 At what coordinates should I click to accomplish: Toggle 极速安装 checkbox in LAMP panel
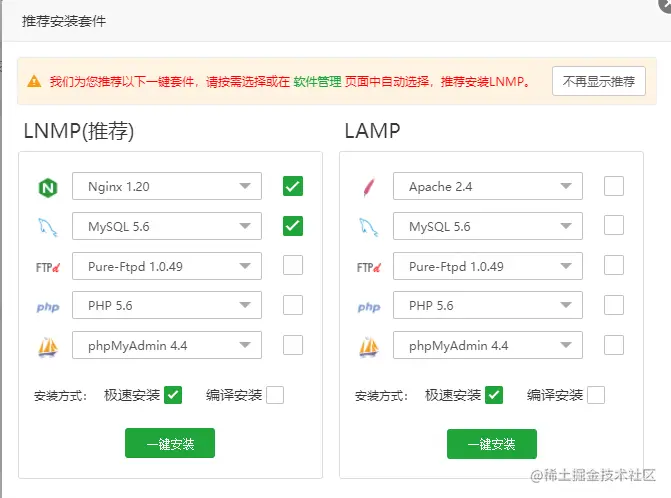pos(494,395)
